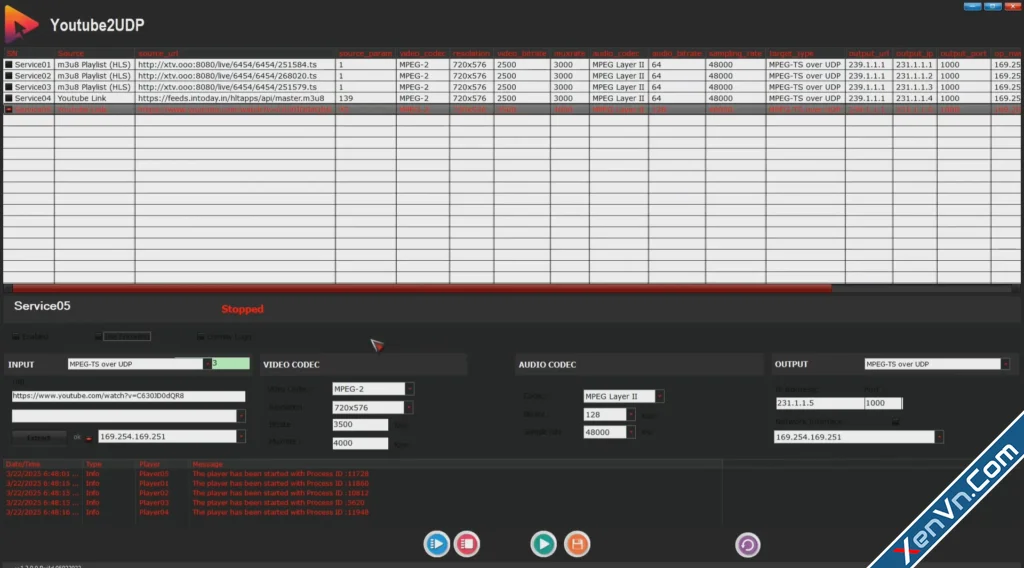Image resolution: width=1024 pixels, height=568 pixels.
Task: Click the Youtube Link source cell of Service04
Action: coord(95,98)
